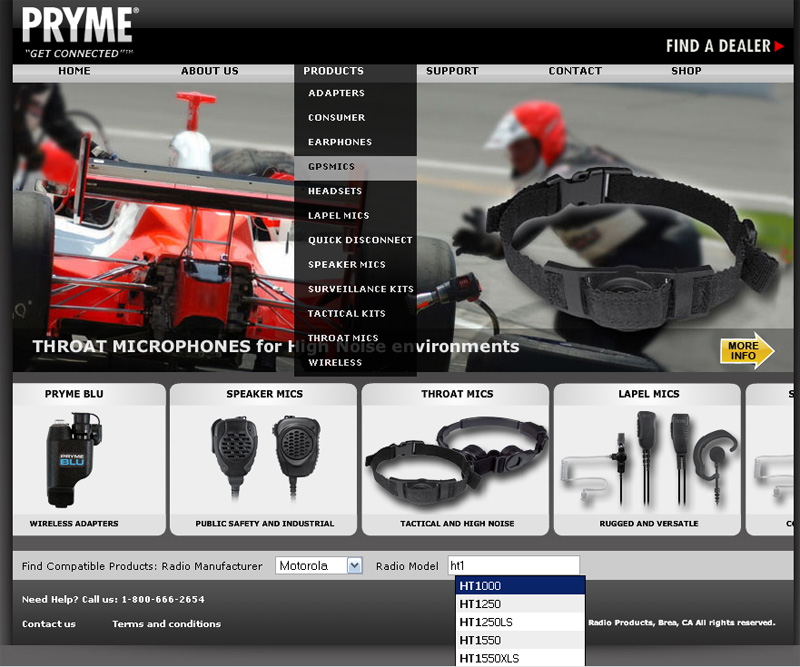Open the Products menu
The height and width of the screenshot is (667, 800).
pos(334,71)
